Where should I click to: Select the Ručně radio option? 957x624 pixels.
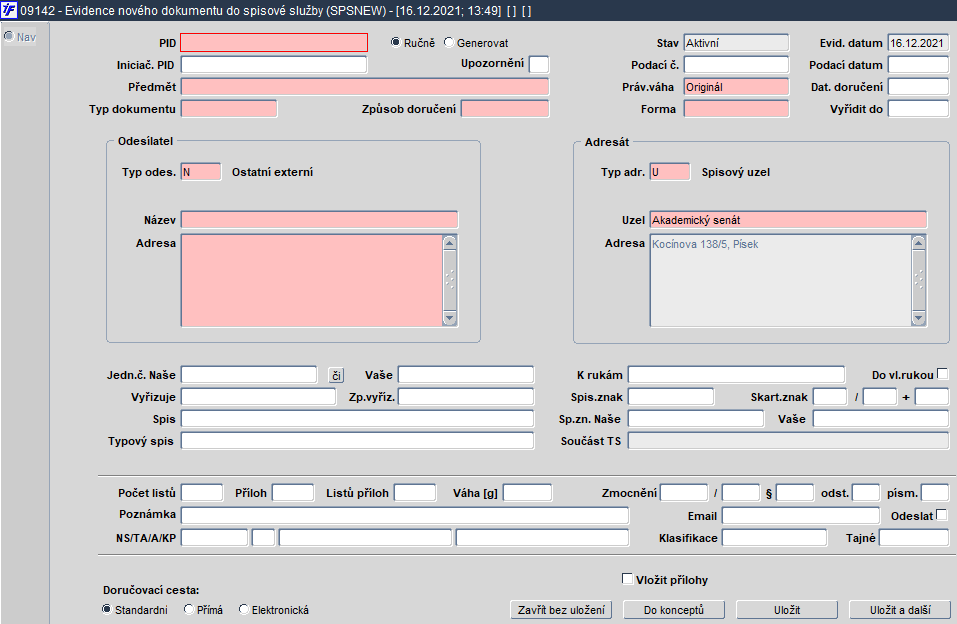point(396,43)
